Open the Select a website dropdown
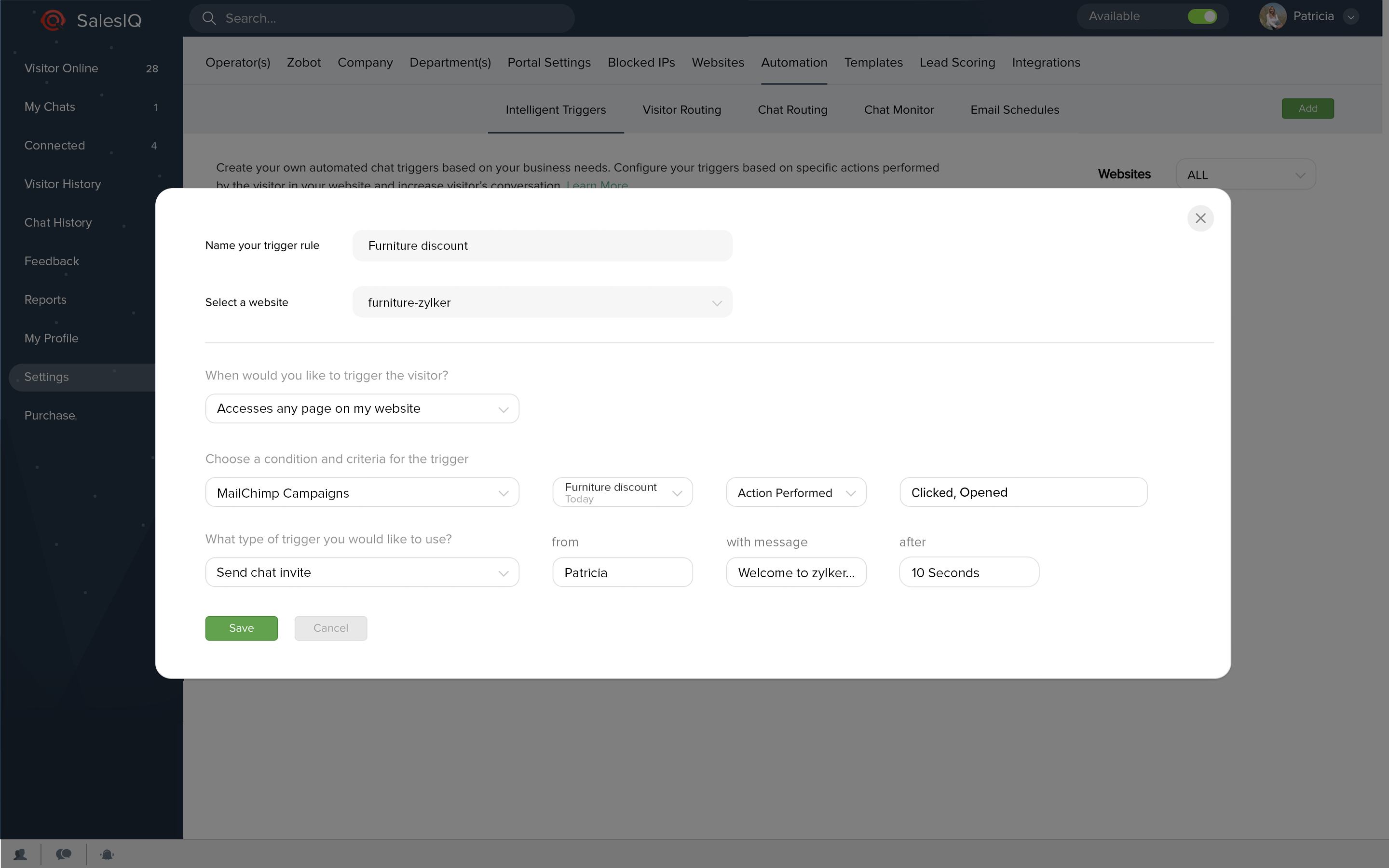 click(542, 302)
